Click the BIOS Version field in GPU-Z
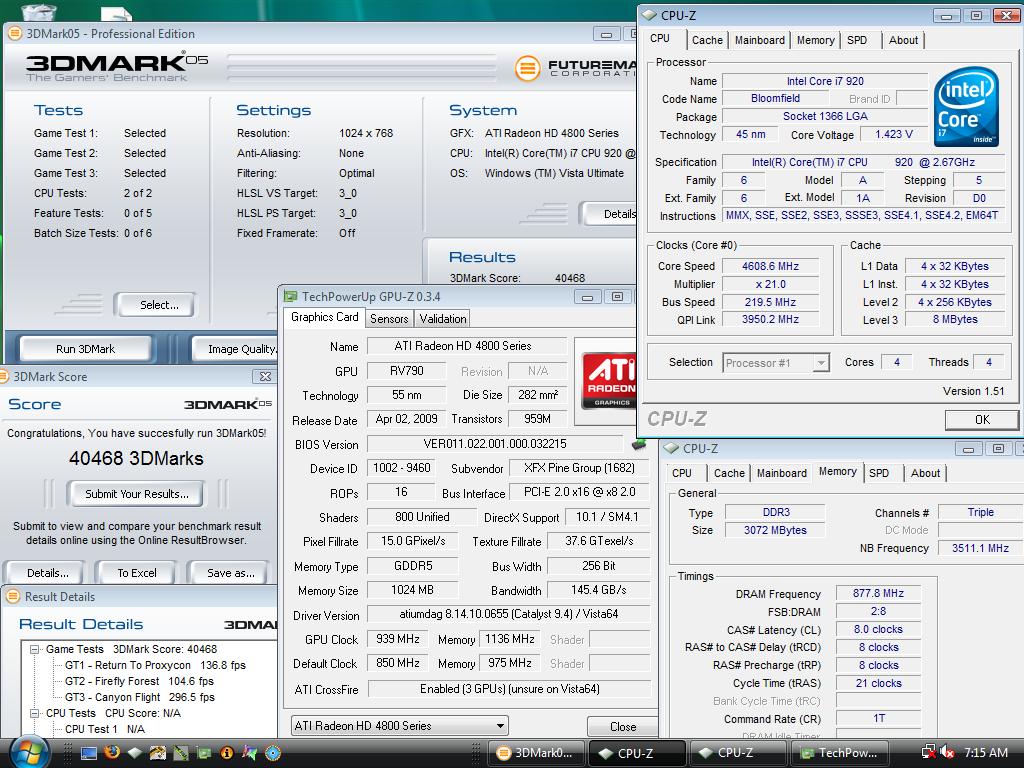This screenshot has width=1024, height=768. 495,444
